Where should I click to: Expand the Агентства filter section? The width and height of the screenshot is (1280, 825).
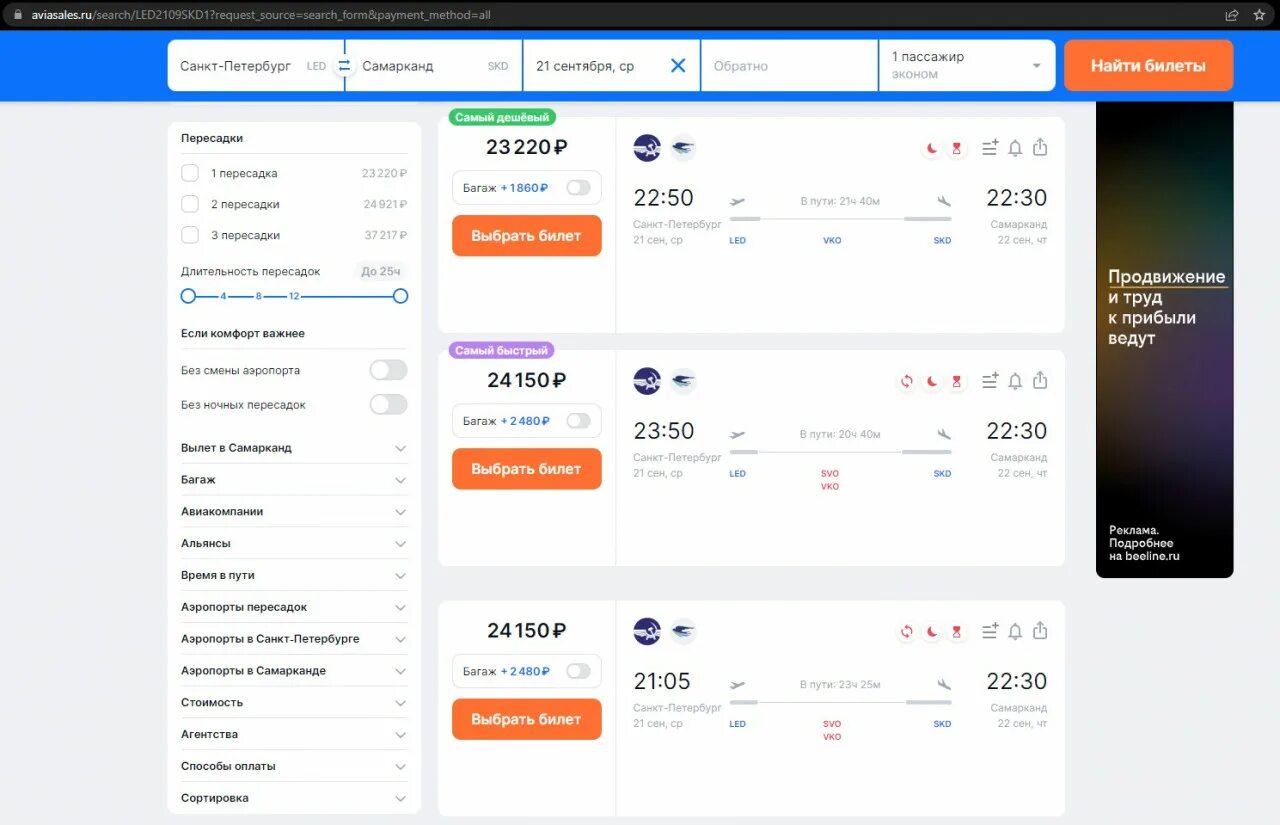point(294,734)
